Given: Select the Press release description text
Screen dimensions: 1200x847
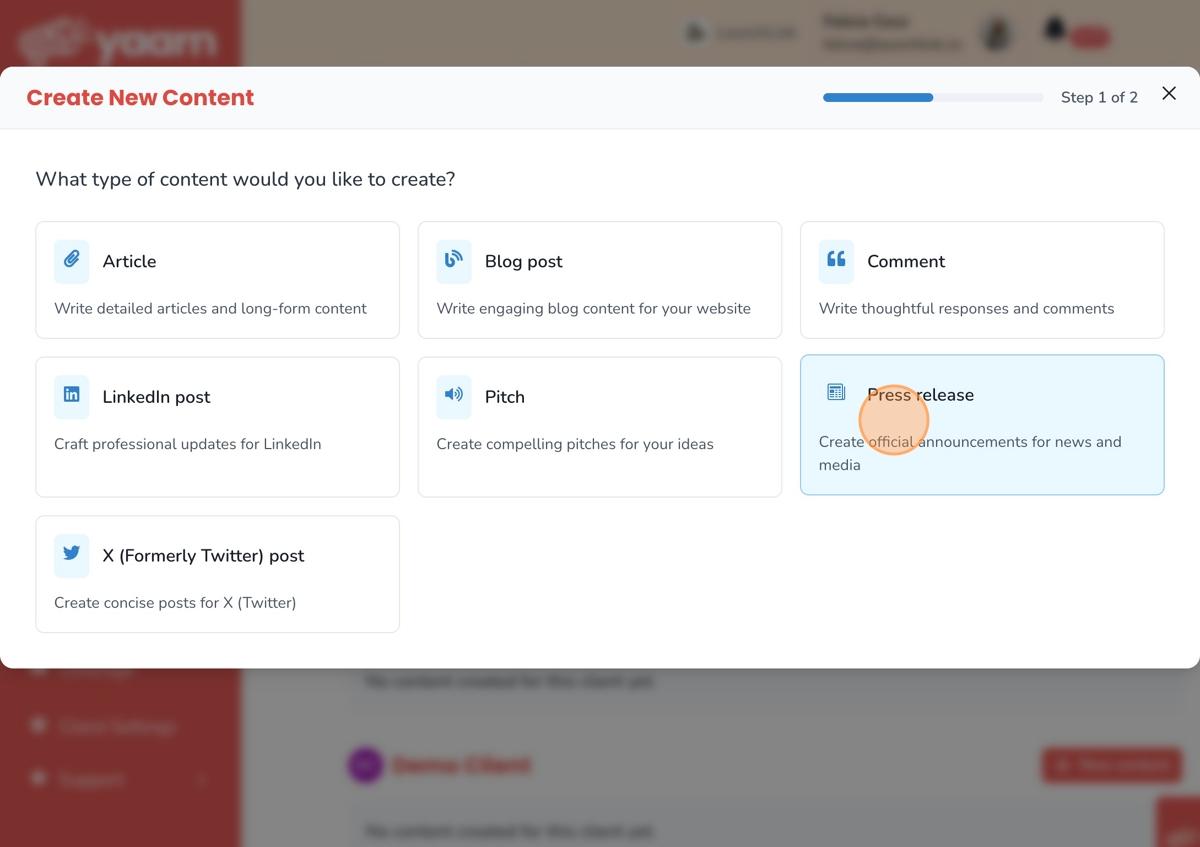Looking at the screenshot, I should [x=969, y=453].
